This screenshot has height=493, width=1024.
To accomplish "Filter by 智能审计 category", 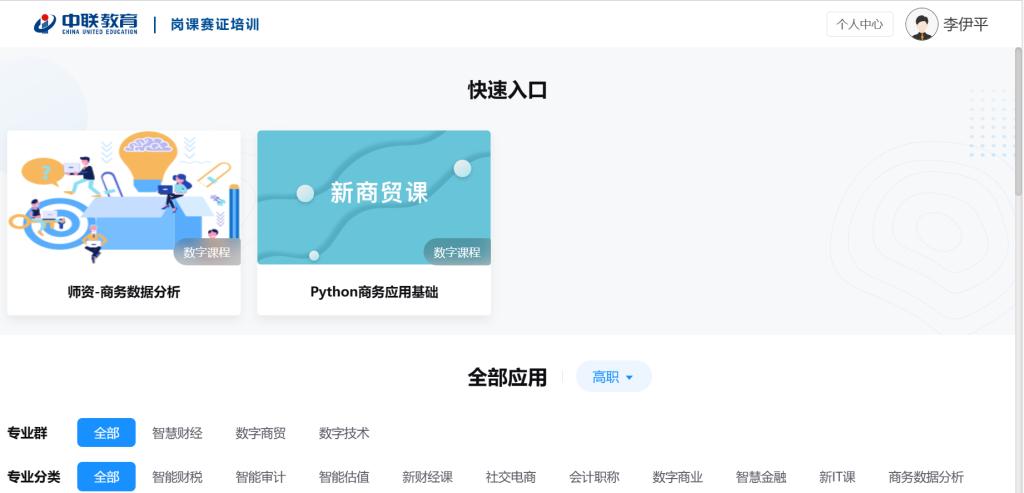I will coord(261,477).
